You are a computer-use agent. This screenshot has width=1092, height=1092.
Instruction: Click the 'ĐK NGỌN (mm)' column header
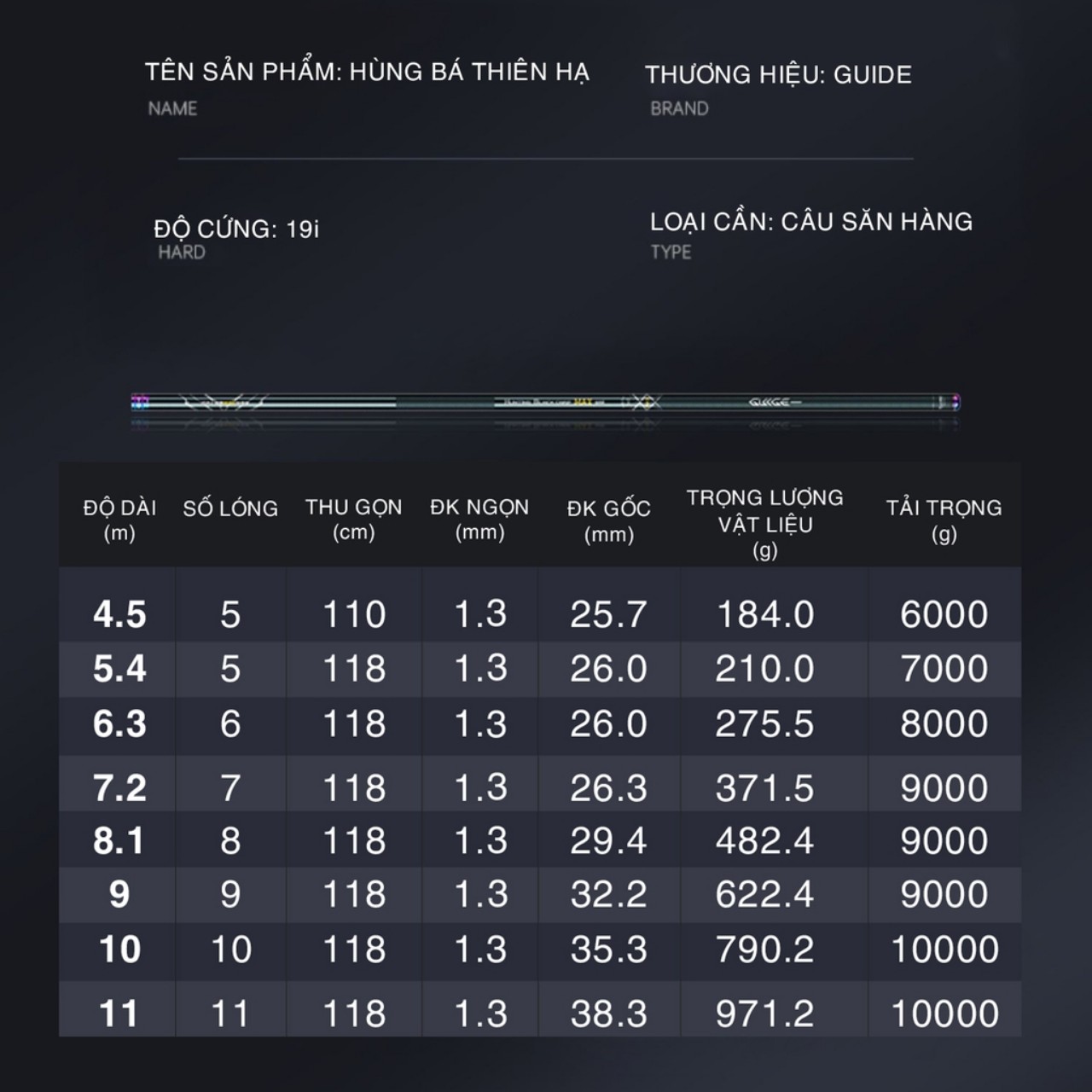479,519
